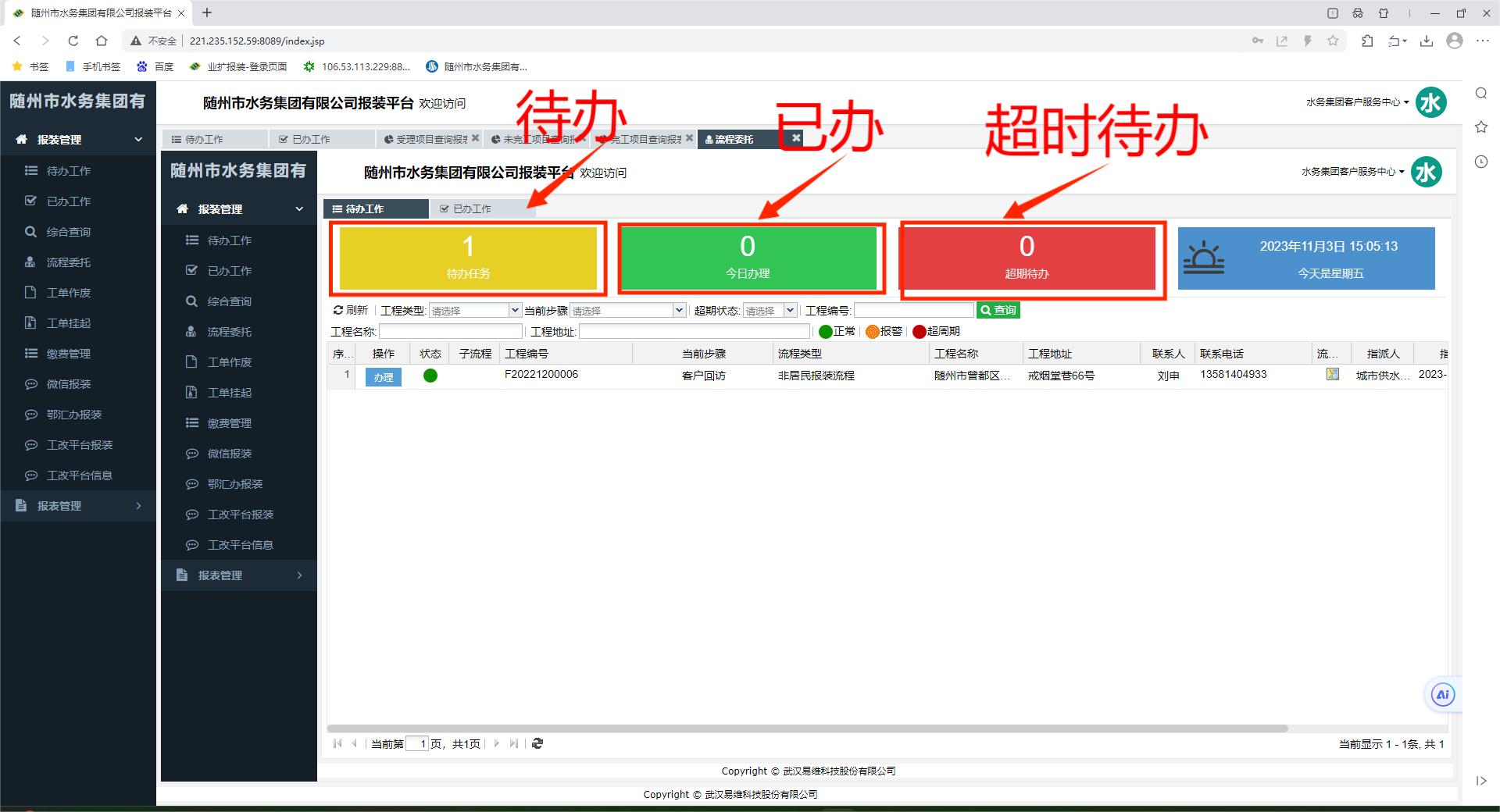The height and width of the screenshot is (812, 1500).
Task: Select 综合查询 in the outer sidebar
Action: tap(69, 232)
